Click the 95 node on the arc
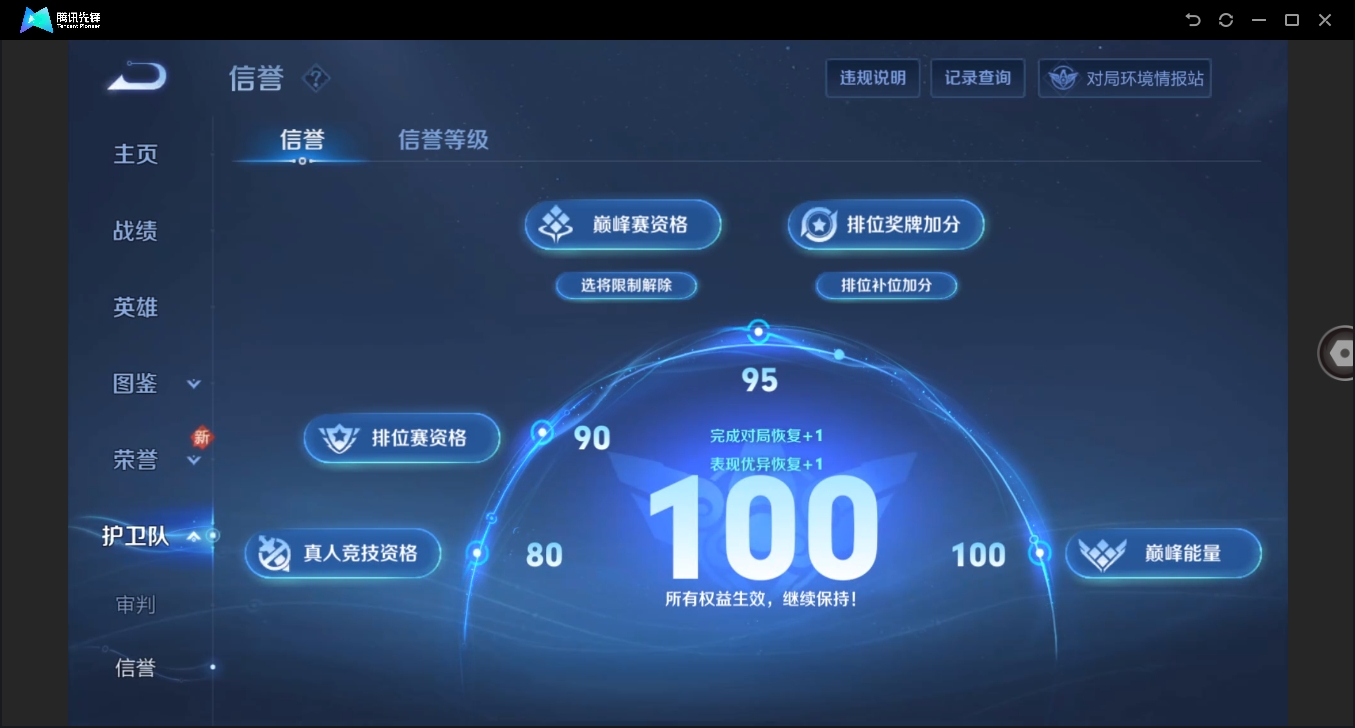This screenshot has height=728, width=1355. click(759, 331)
